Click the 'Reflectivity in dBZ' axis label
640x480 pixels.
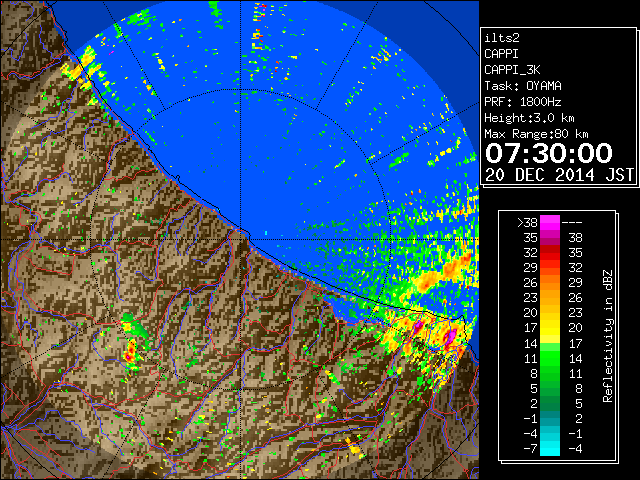608,336
